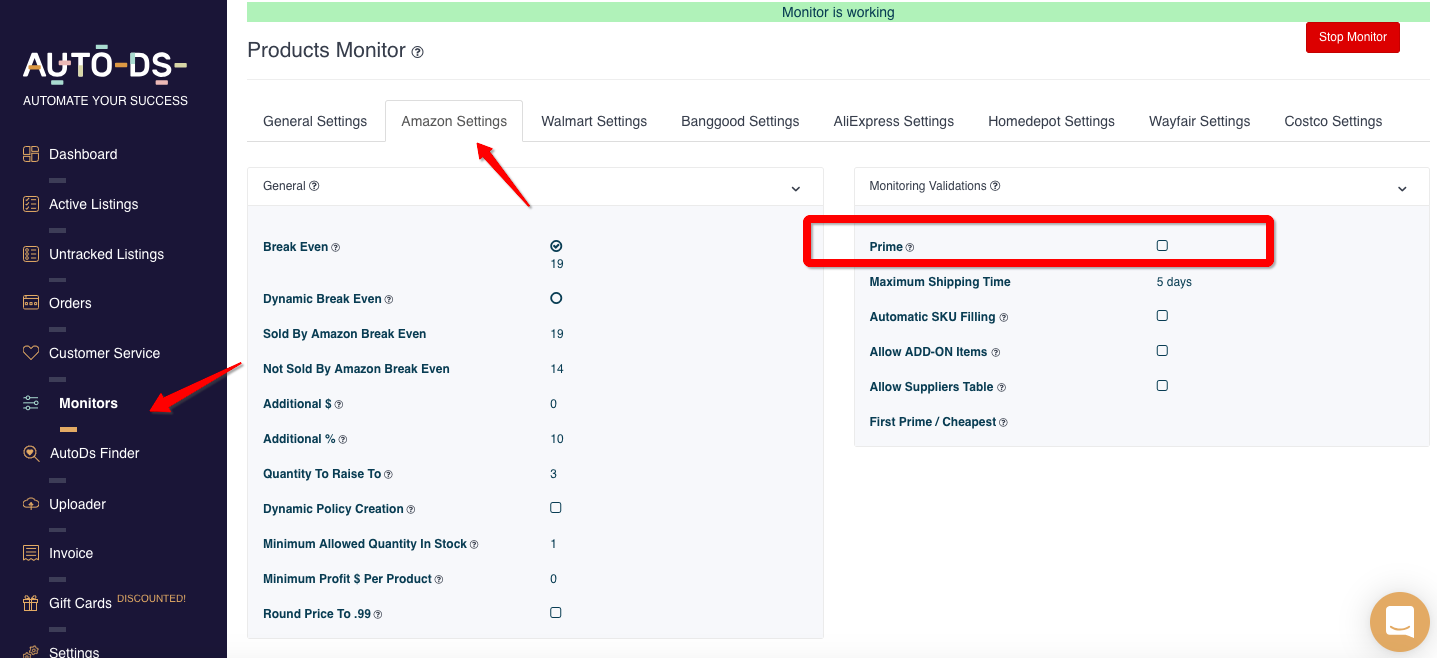Open the AliExpress Settings tab
Screen dimensions: 1437x658
click(894, 121)
